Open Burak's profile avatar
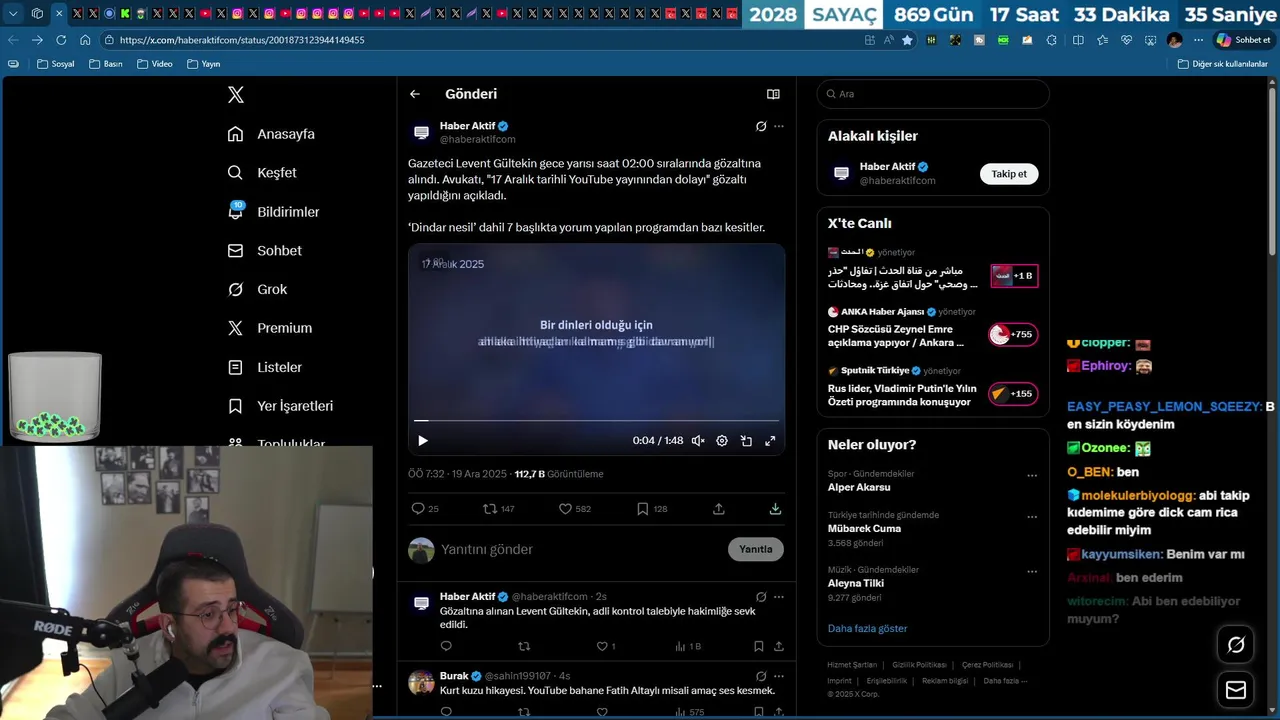Image resolution: width=1280 pixels, height=720 pixels. pos(421,683)
